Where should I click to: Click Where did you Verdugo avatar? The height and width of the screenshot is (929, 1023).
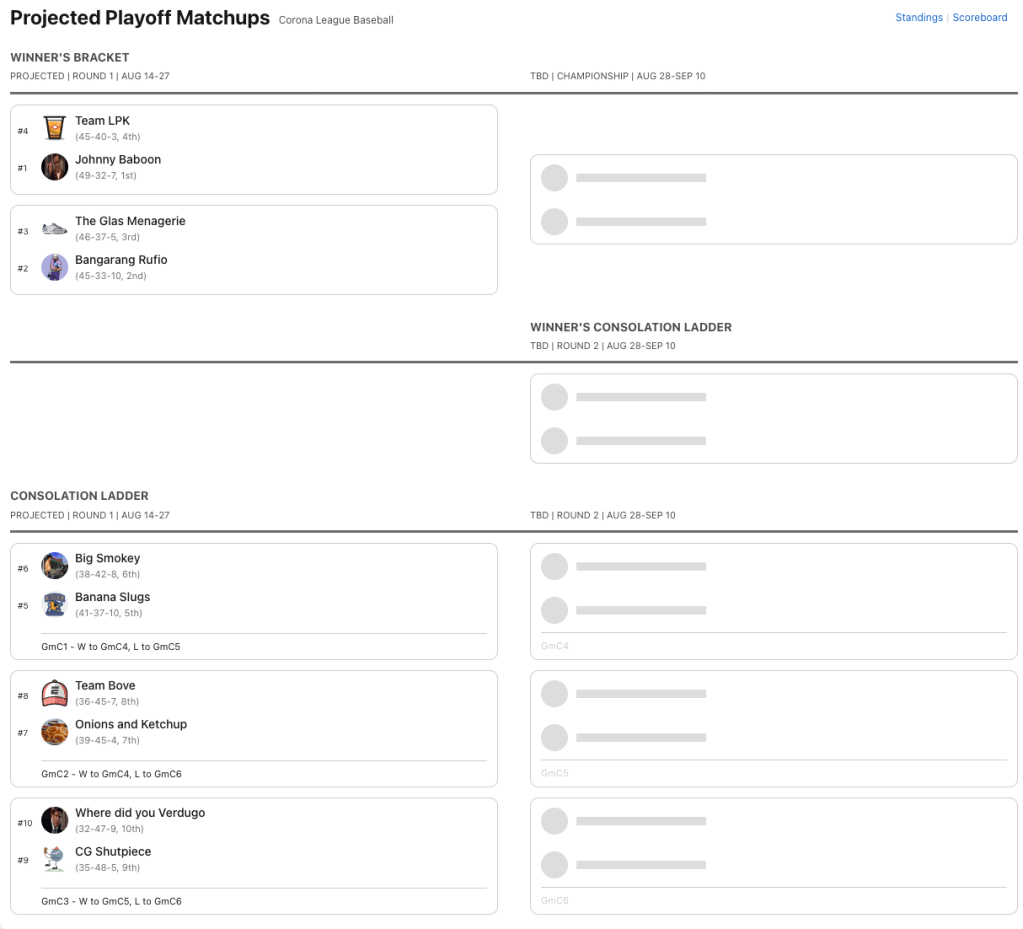(54, 820)
